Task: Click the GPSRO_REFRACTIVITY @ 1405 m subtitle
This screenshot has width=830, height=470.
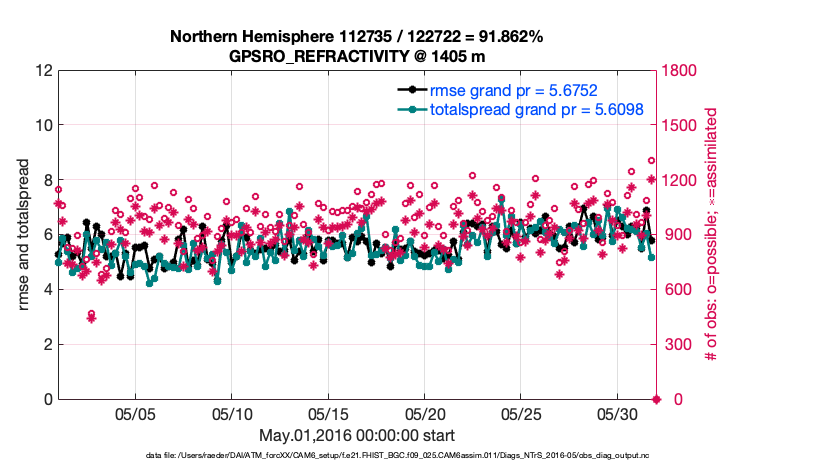Action: click(x=356, y=56)
